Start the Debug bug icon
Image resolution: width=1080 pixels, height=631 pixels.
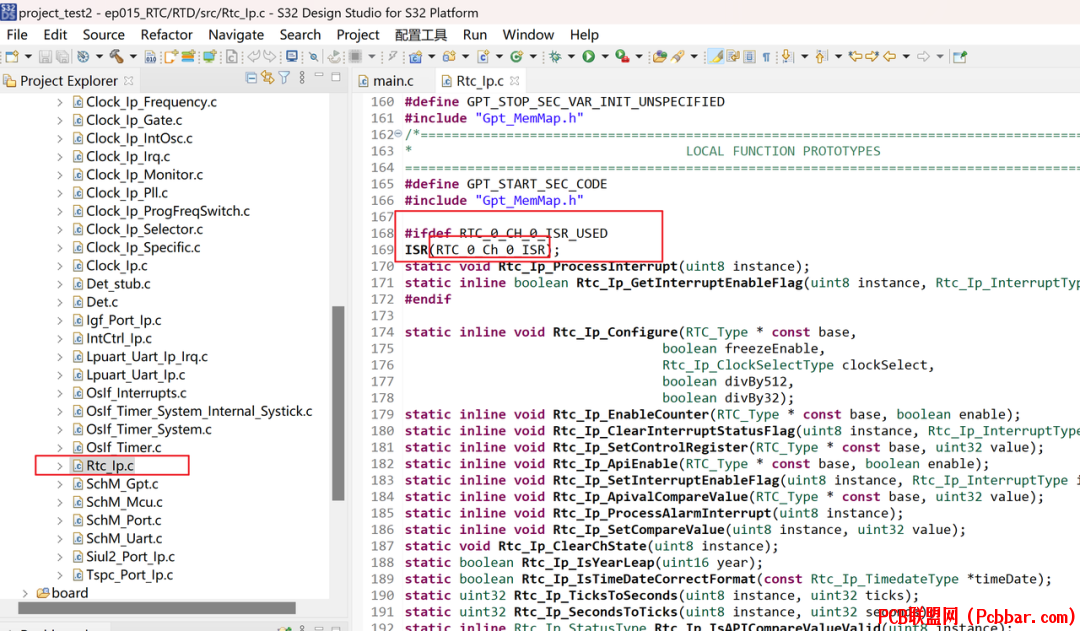[555, 56]
